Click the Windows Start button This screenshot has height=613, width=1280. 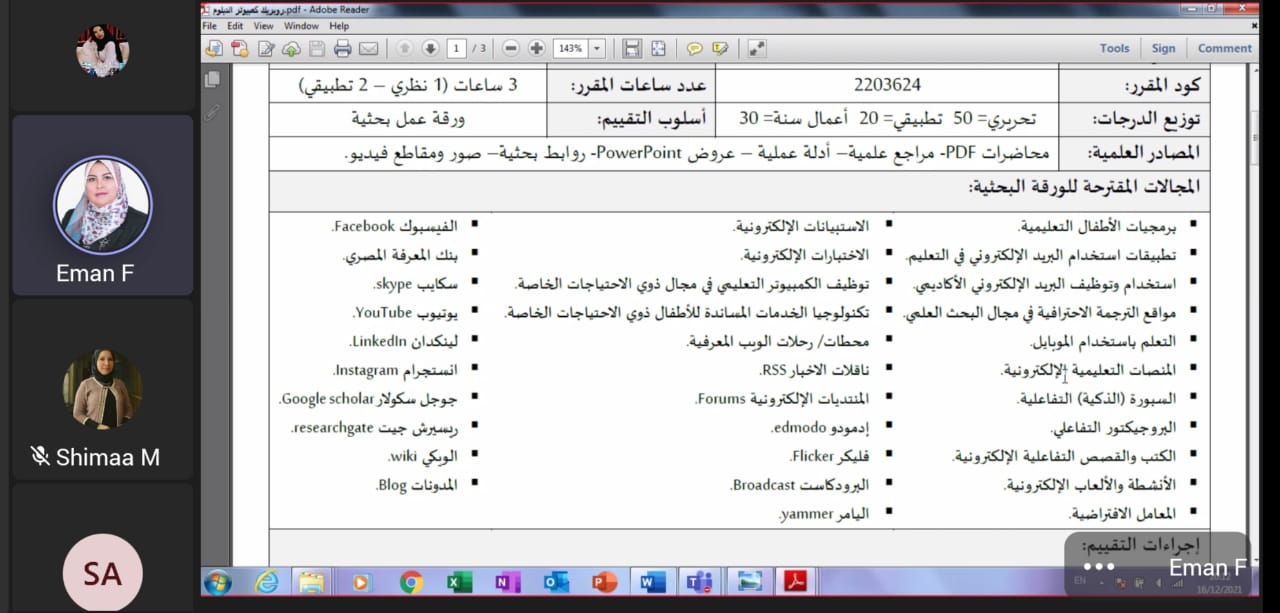217,581
